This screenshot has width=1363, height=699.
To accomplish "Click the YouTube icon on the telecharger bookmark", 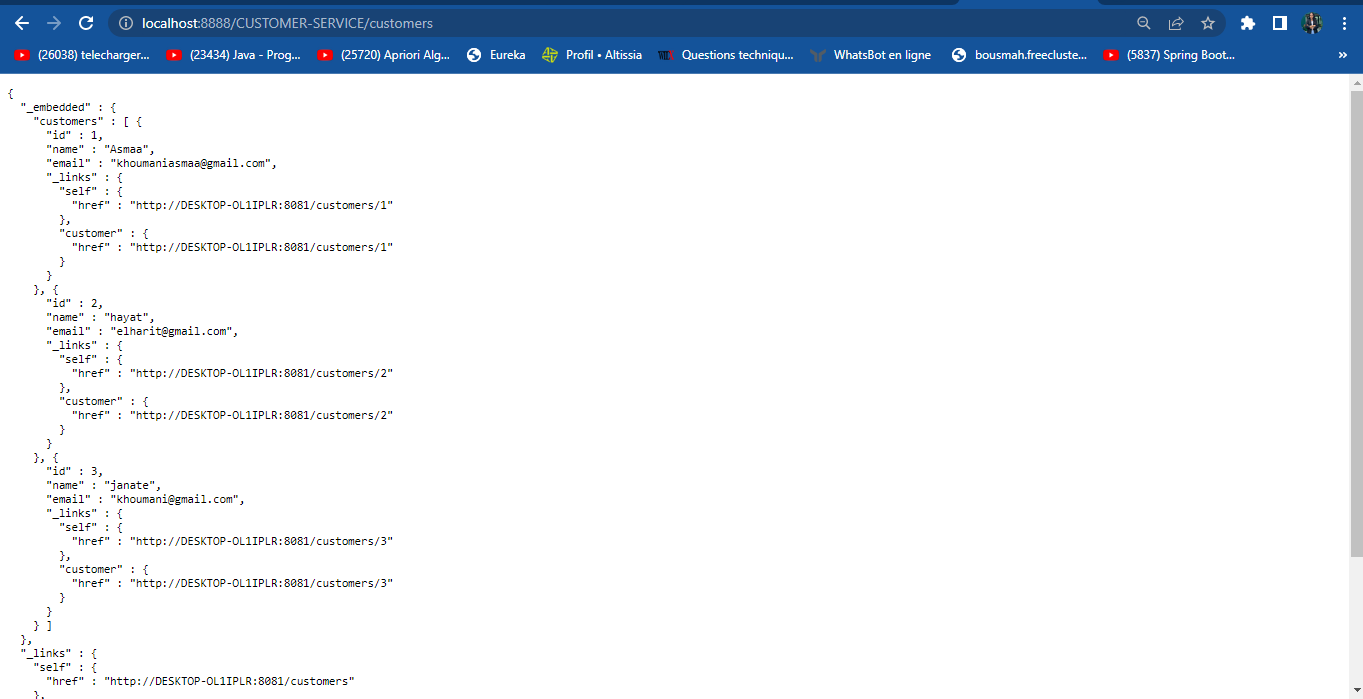I will [22, 55].
